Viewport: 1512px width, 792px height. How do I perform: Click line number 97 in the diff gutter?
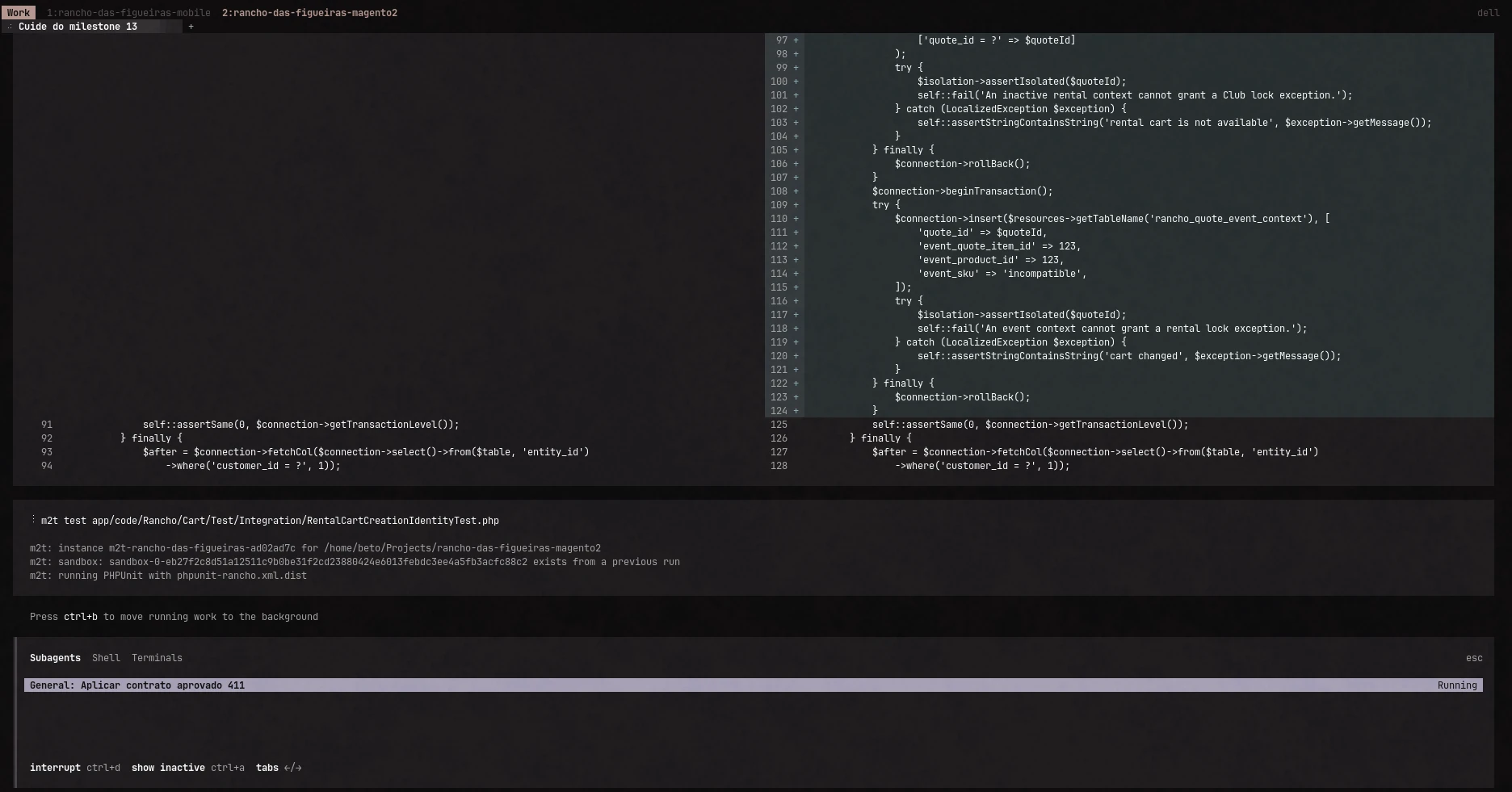coord(781,40)
